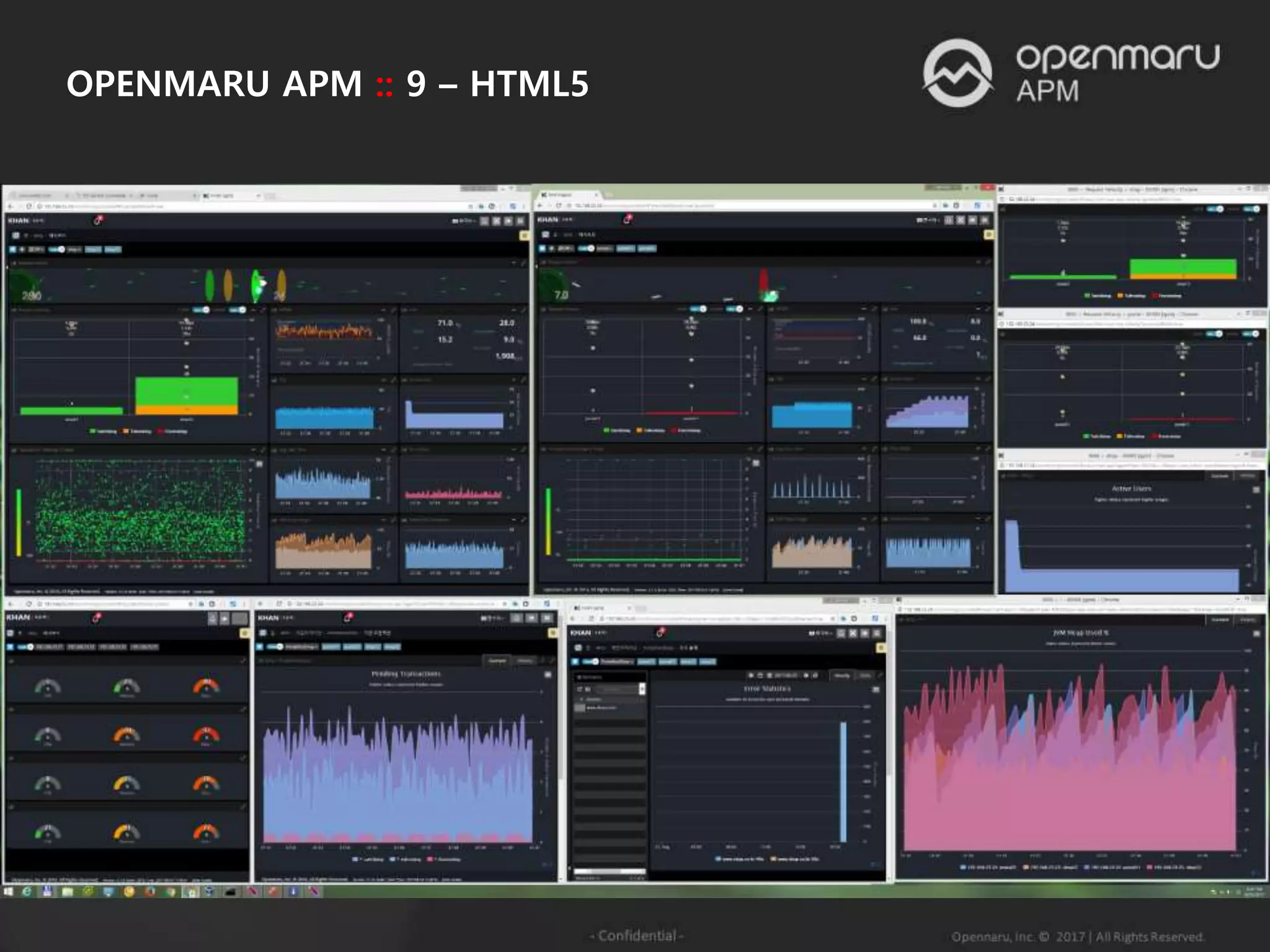The width and height of the screenshot is (1270, 952).
Task: Click the yellow note icon in the 280 dashboard
Action: pyautogui.click(x=524, y=236)
